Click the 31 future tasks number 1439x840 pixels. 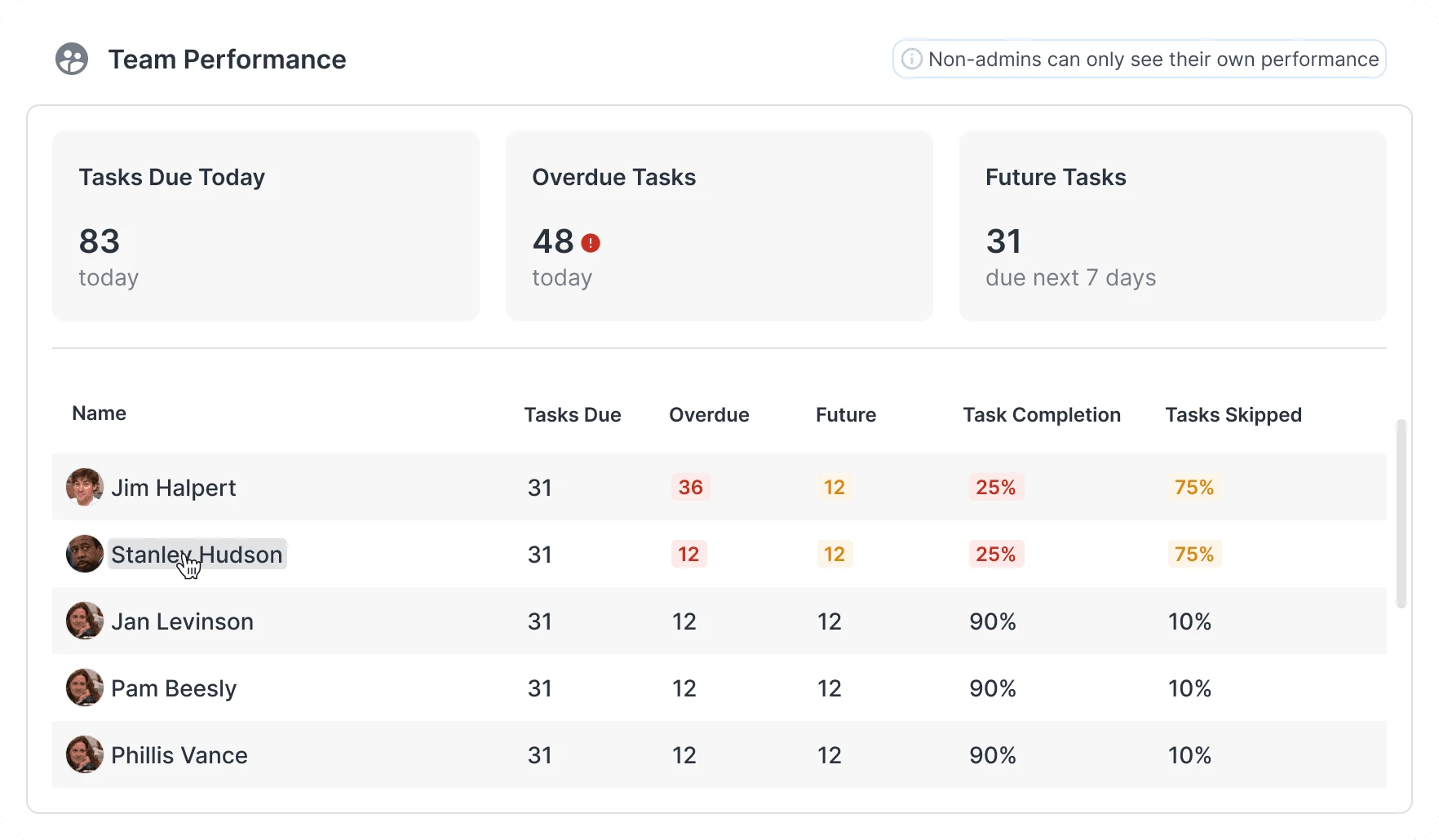(x=1003, y=241)
